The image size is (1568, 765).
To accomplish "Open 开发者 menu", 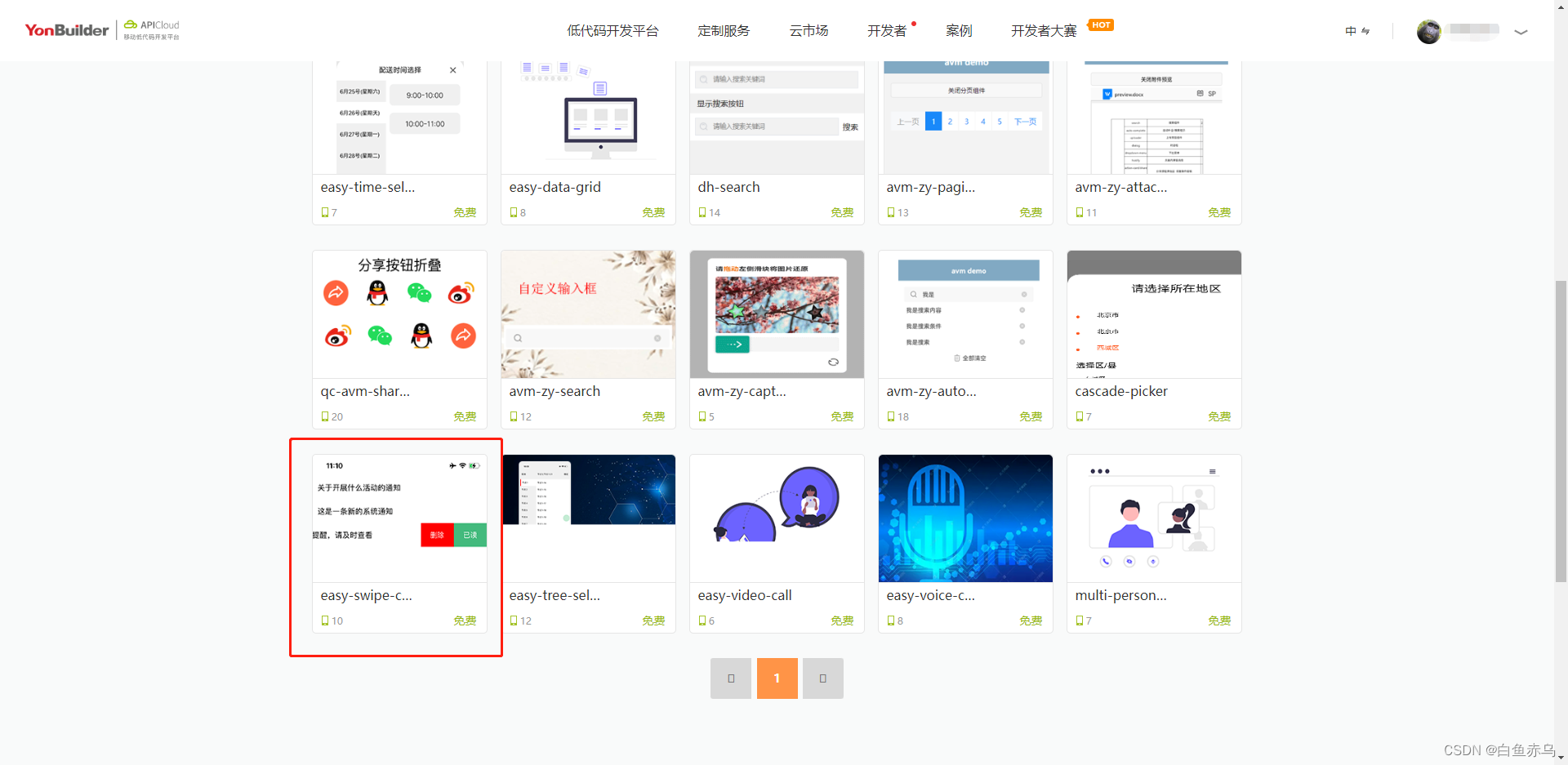I will coord(887,31).
